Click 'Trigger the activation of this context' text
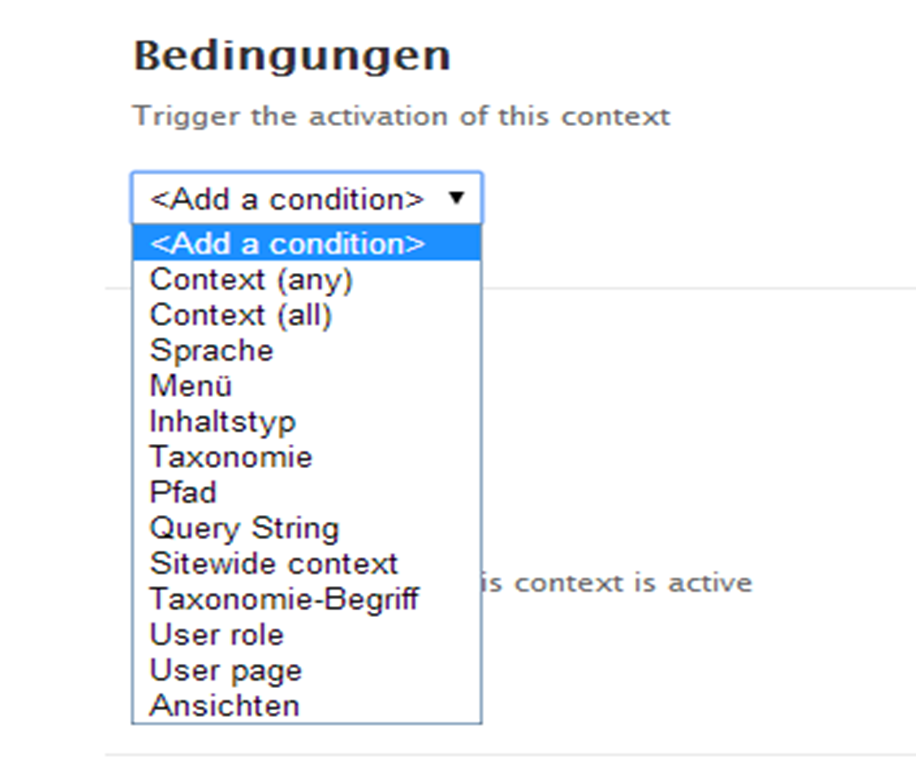917x768 pixels. tap(401, 115)
